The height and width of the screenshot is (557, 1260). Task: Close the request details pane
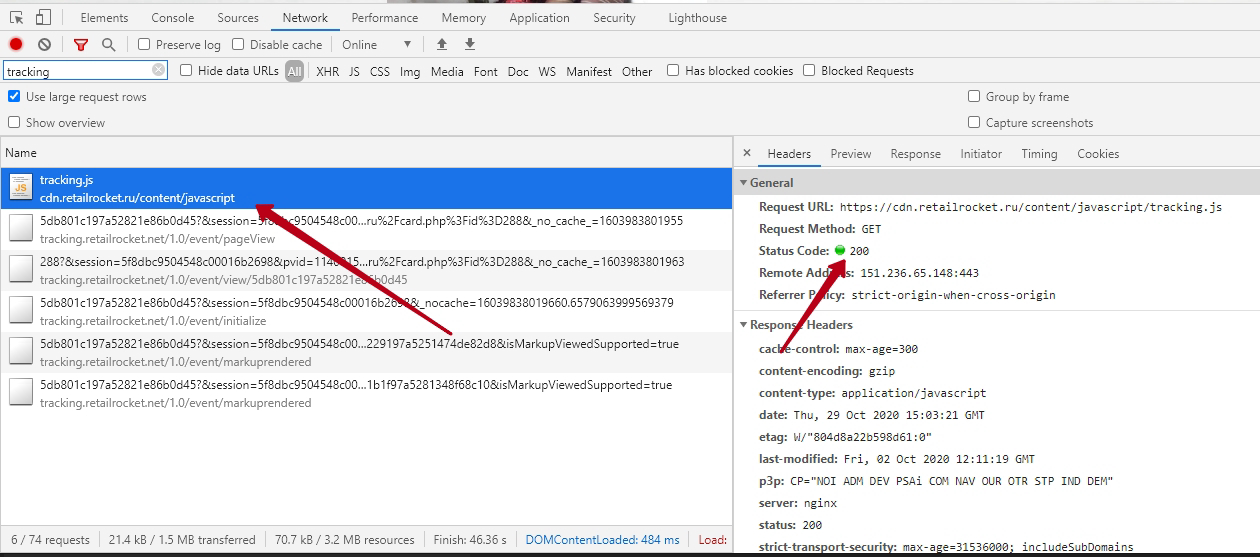point(747,153)
